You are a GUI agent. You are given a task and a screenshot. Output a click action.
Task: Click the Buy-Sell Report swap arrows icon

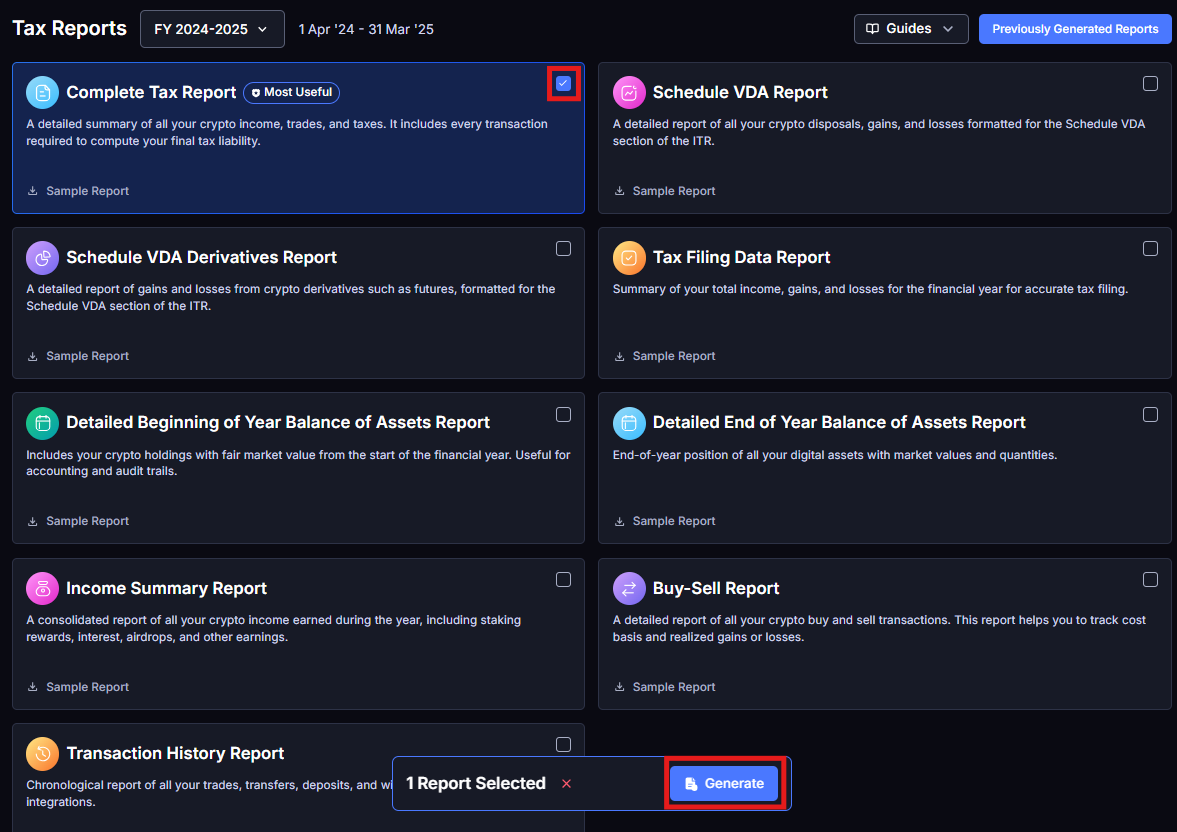629,589
